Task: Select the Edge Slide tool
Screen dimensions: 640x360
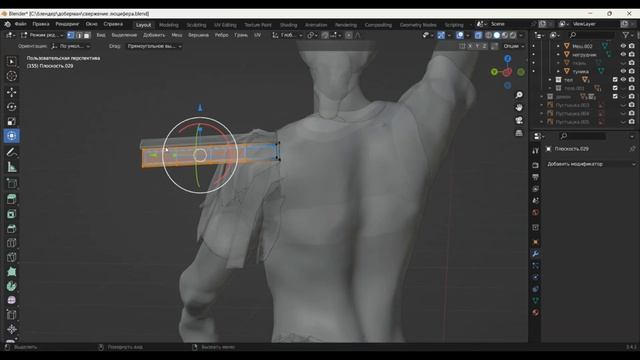Action: click(x=11, y=315)
